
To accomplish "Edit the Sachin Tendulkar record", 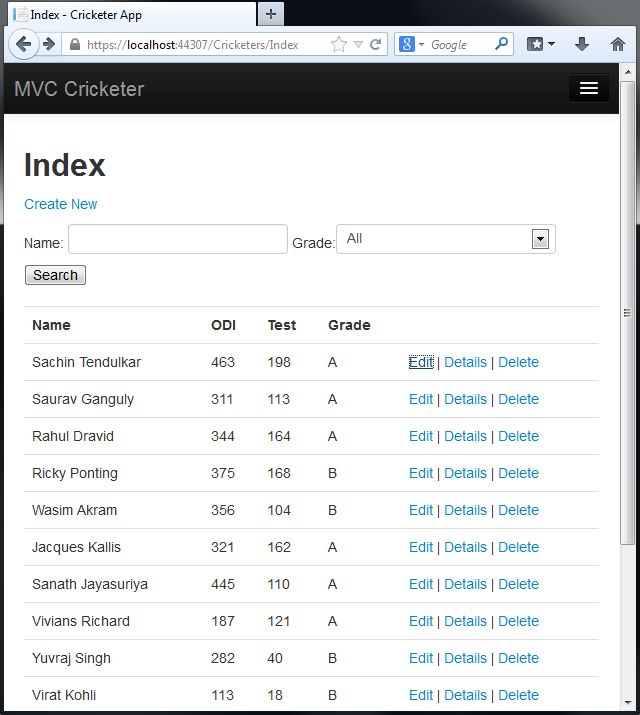I will [421, 362].
